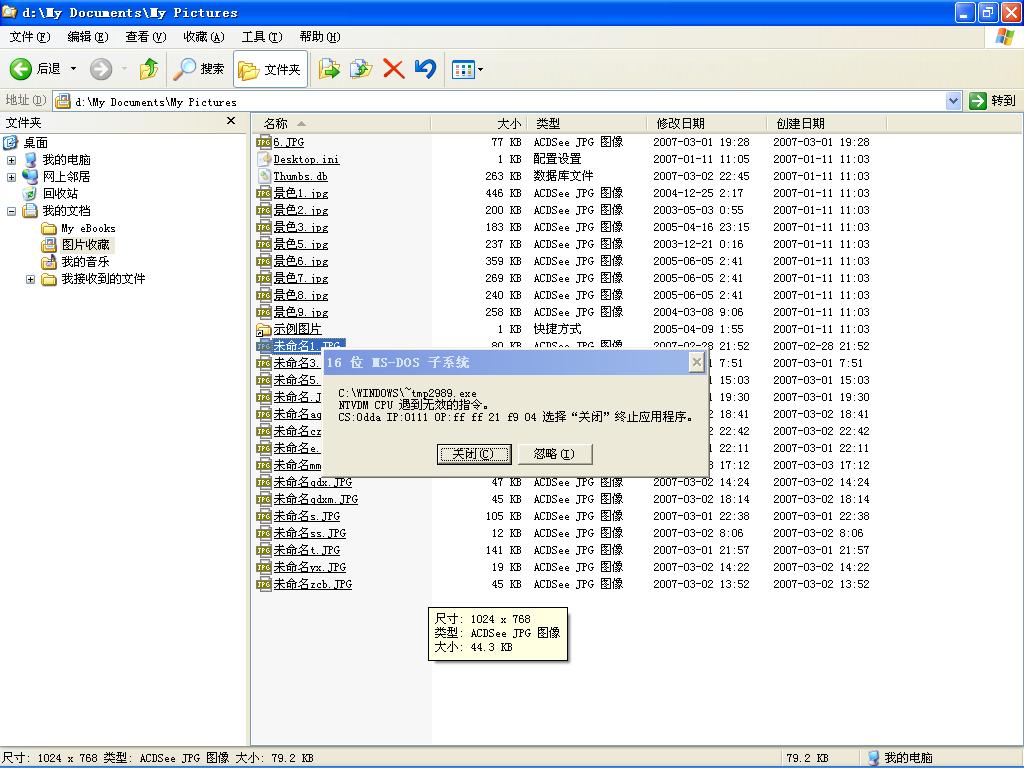Click the 关闭(C) button in error dialog

[x=474, y=454]
